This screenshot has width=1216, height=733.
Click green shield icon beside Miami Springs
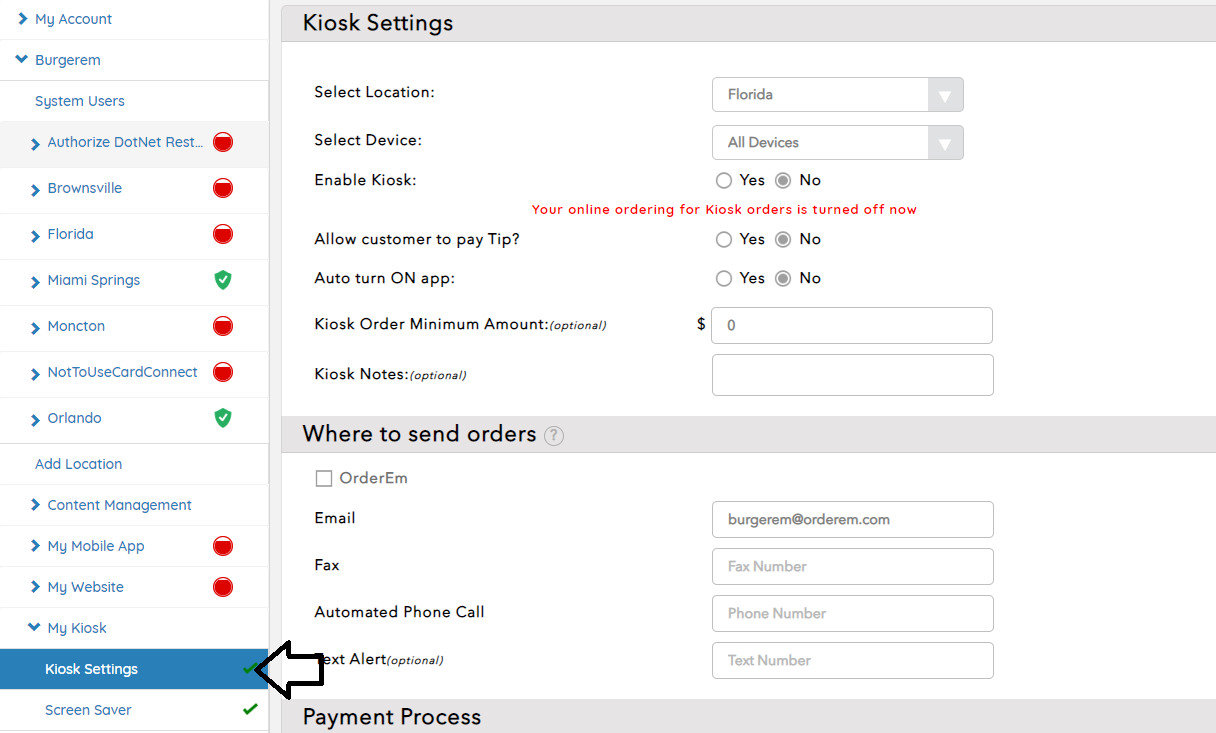223,280
